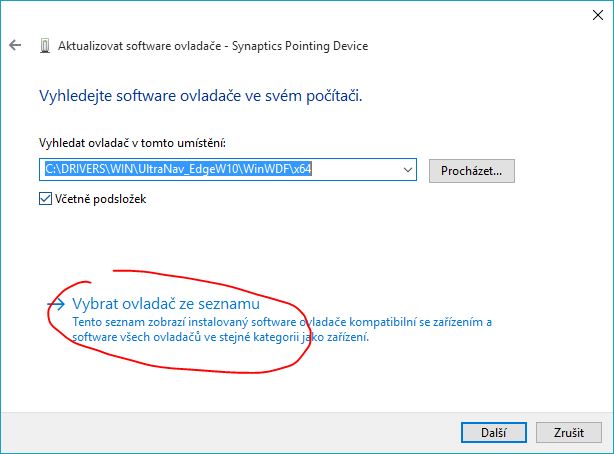
Task: Open the Vybrat ovladač ze seznamu link
Action: [x=166, y=303]
